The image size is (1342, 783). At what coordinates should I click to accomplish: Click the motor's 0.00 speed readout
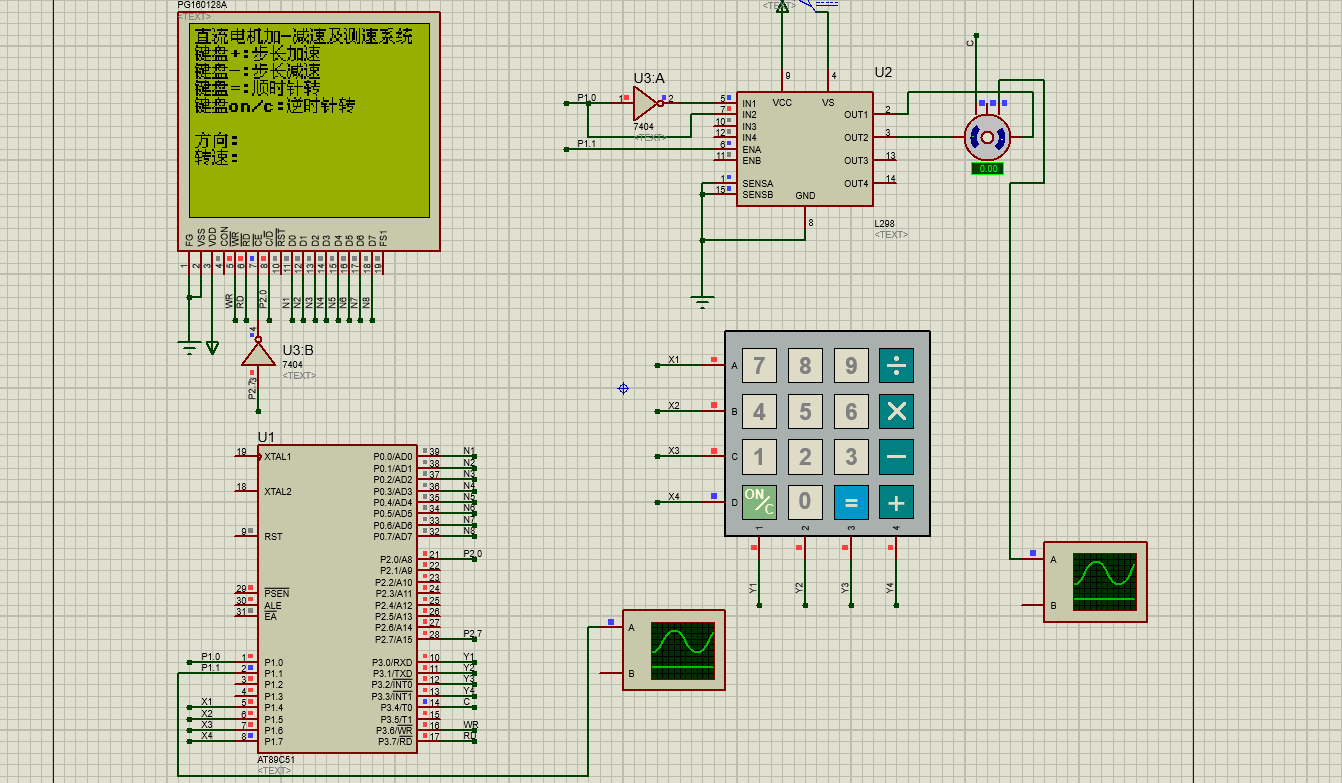point(987,169)
